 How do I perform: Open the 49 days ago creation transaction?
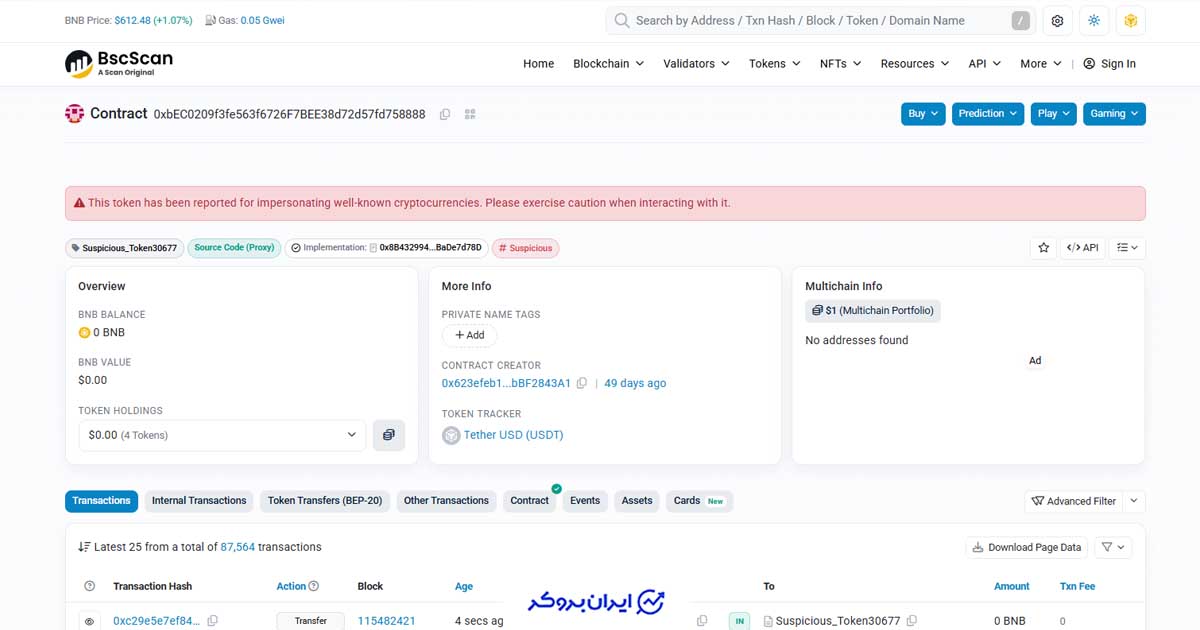point(635,383)
